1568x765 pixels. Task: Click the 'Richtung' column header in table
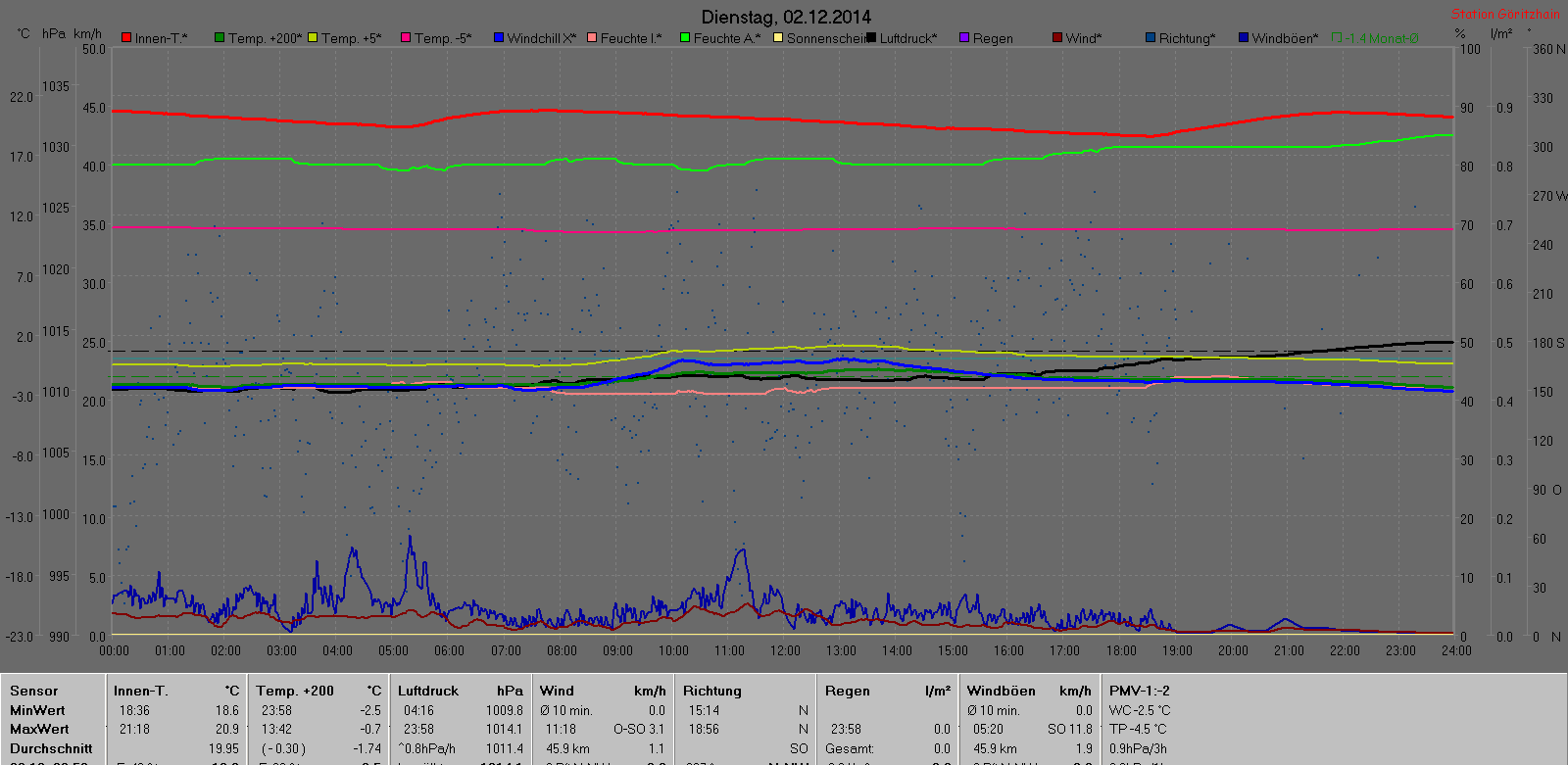(x=712, y=691)
